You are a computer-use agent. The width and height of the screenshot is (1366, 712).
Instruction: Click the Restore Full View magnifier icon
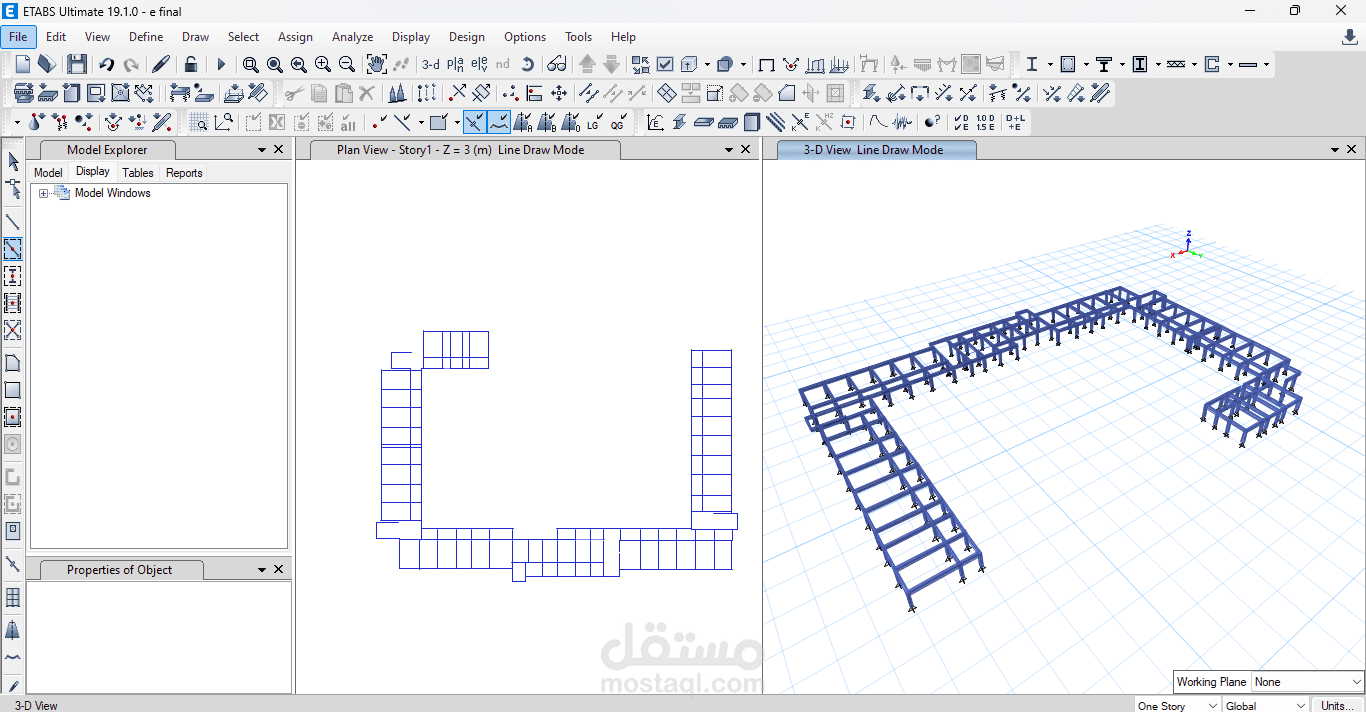tap(274, 64)
